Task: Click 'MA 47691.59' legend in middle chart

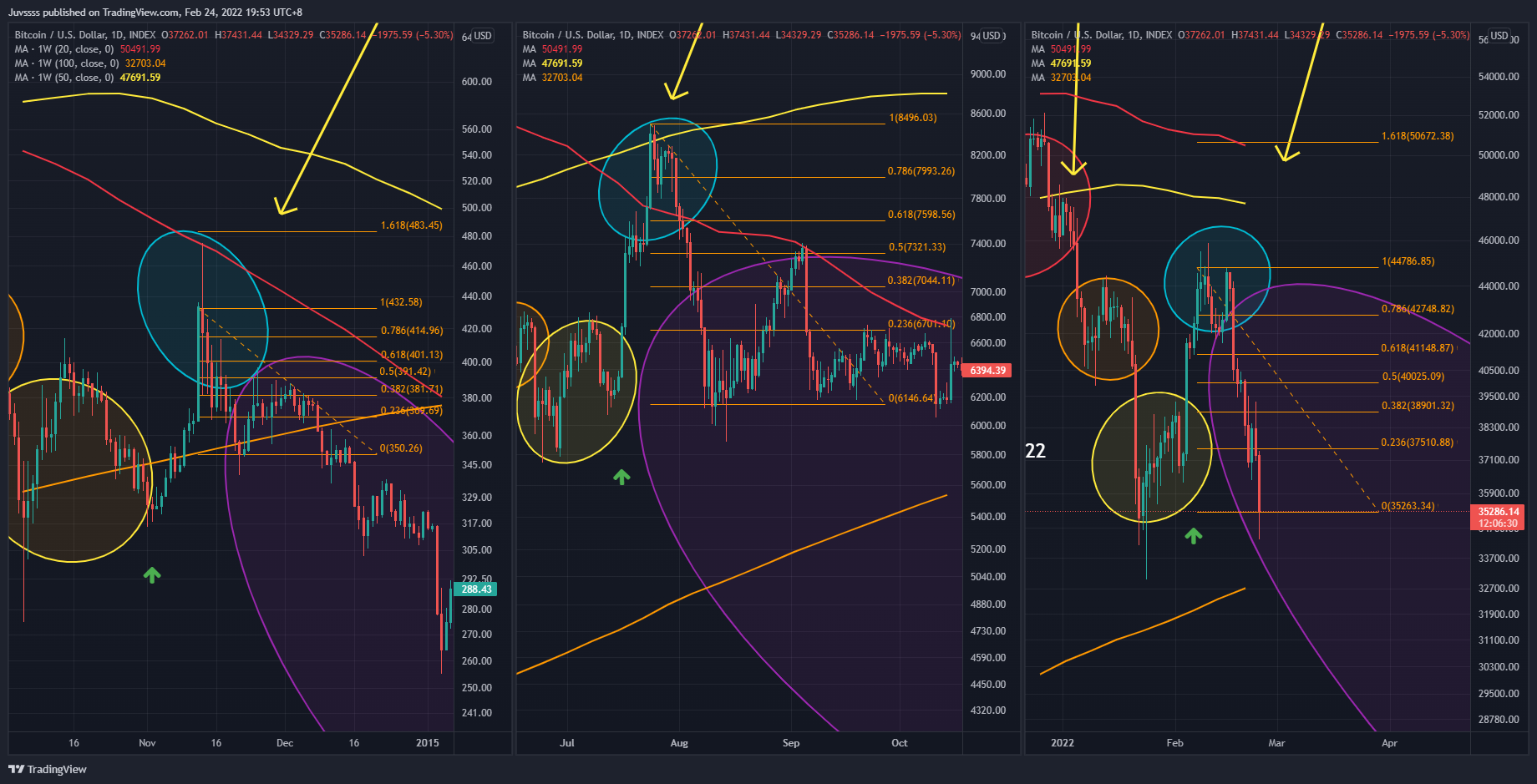Action: click(552, 63)
